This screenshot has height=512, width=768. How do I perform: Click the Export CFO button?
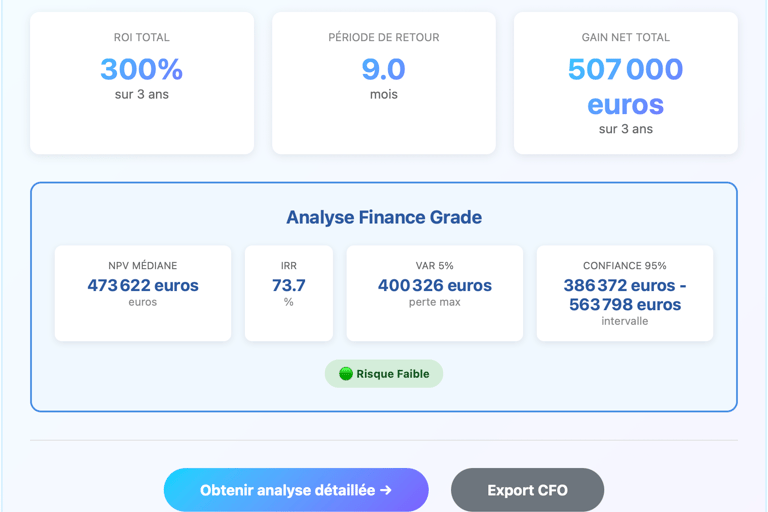527,490
